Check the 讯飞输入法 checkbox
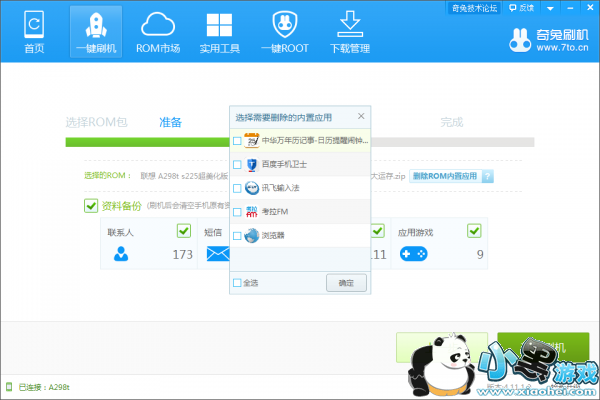Screen dimensions: 600x400 pyautogui.click(x=237, y=188)
